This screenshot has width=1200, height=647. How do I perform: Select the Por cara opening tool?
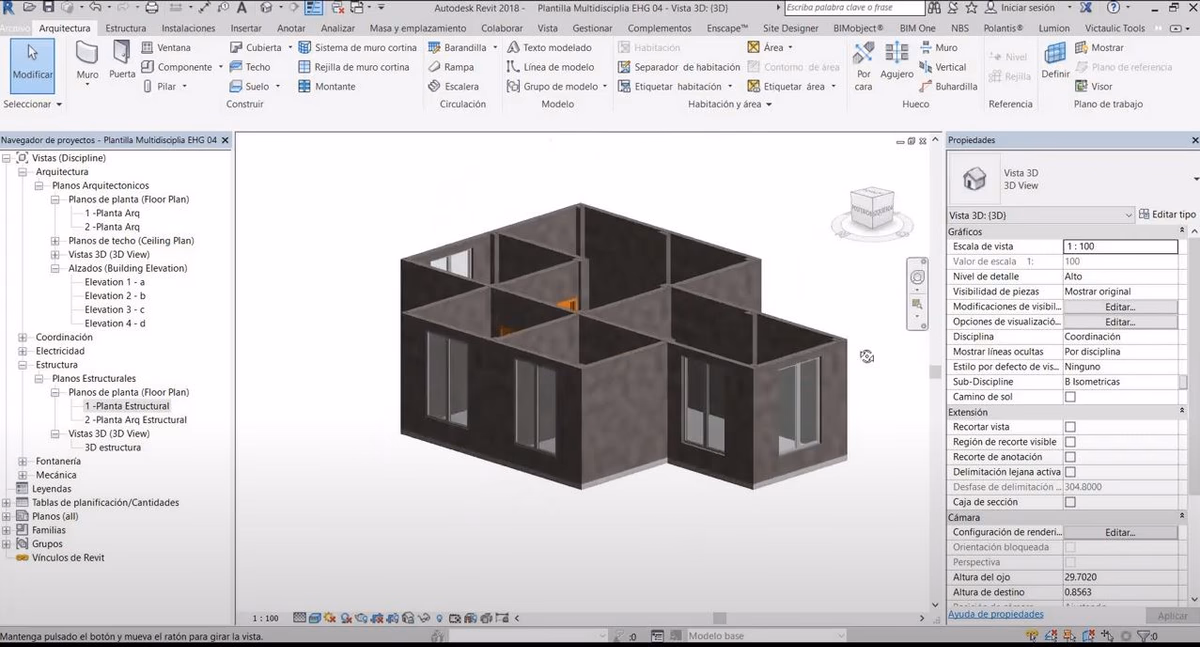click(x=864, y=65)
